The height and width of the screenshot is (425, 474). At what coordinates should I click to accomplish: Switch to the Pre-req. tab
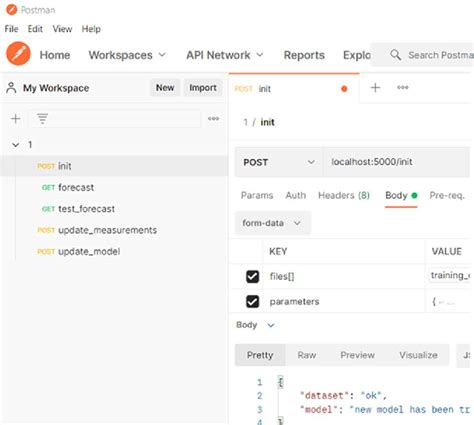(447, 195)
